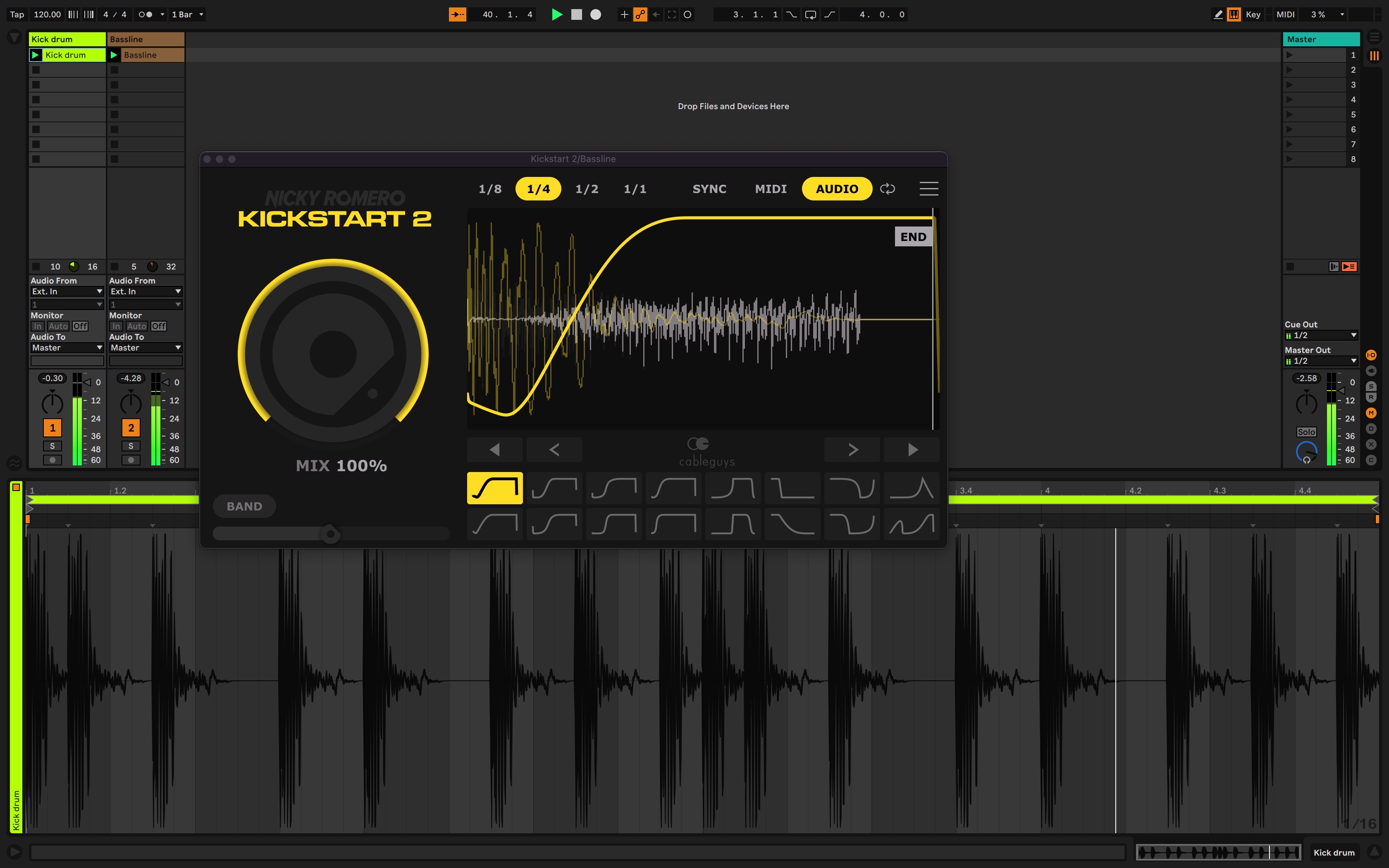
Task: Toggle the computer MIDI keyboard icon
Action: click(x=1234, y=14)
